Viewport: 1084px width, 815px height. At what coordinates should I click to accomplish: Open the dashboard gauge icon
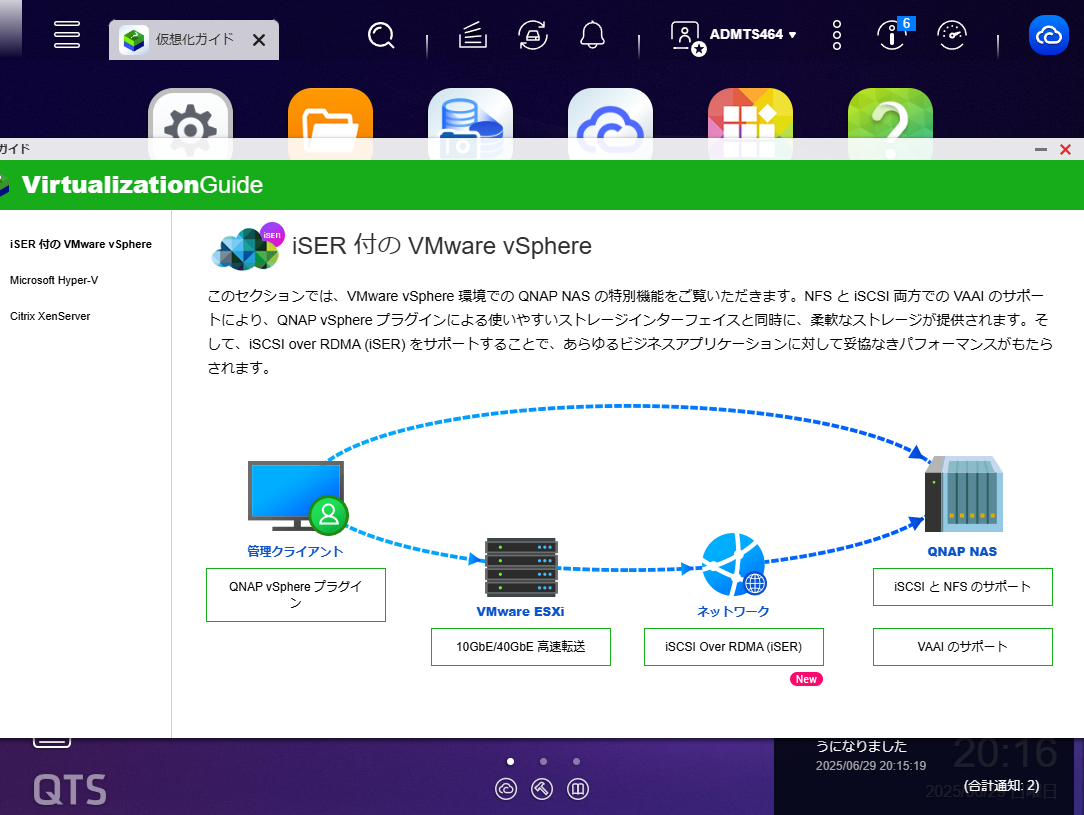point(952,35)
